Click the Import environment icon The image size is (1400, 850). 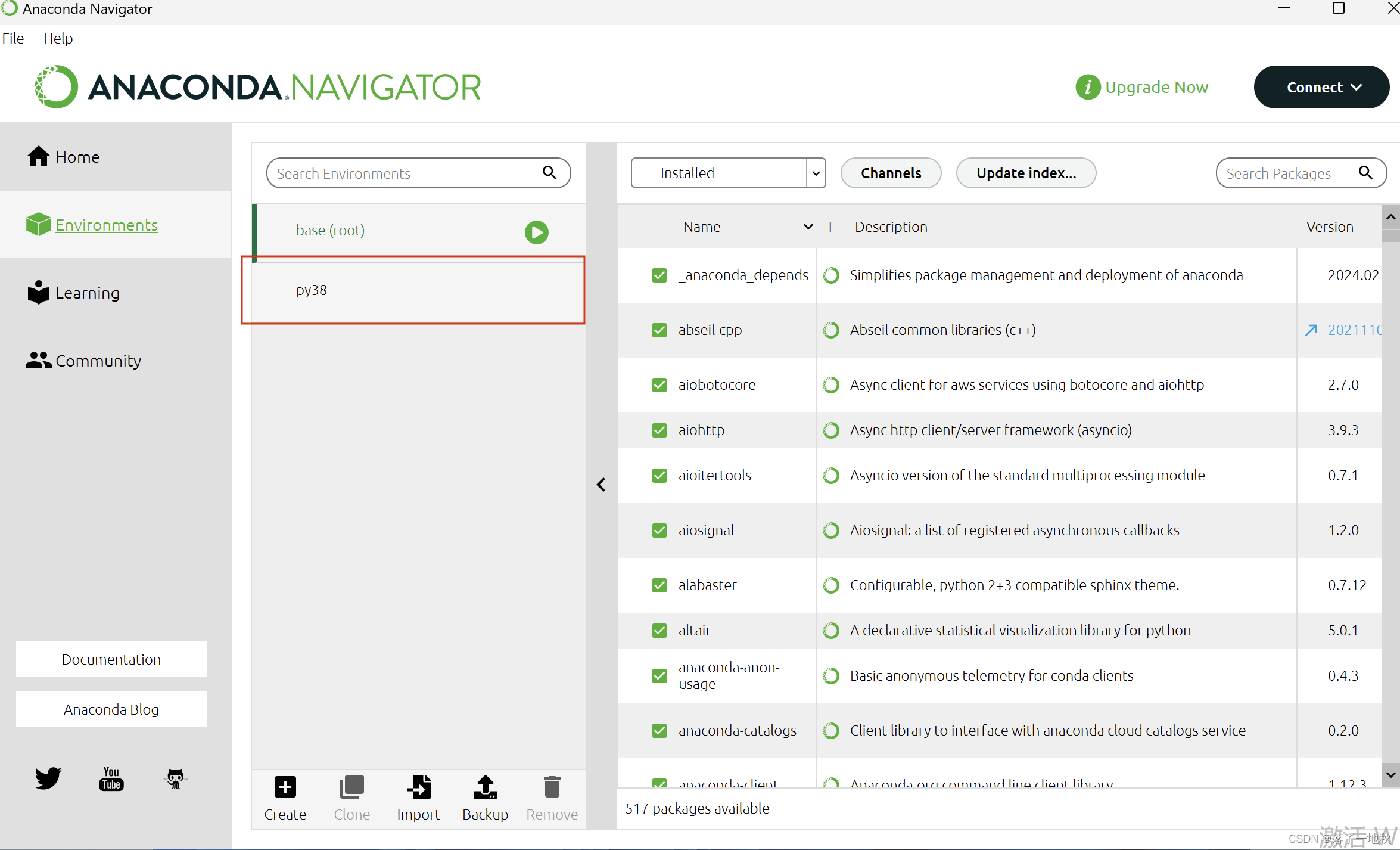419,787
